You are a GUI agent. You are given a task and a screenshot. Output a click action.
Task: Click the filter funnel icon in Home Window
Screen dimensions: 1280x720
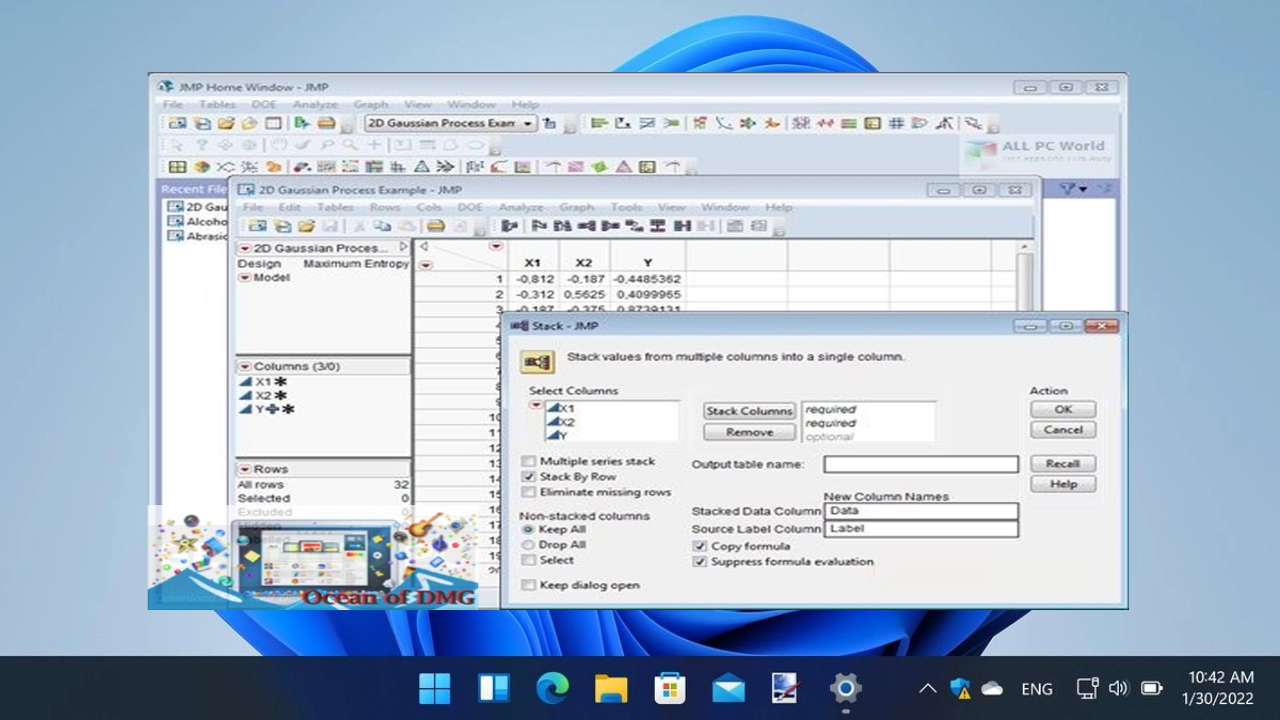pyautogui.click(x=1069, y=188)
